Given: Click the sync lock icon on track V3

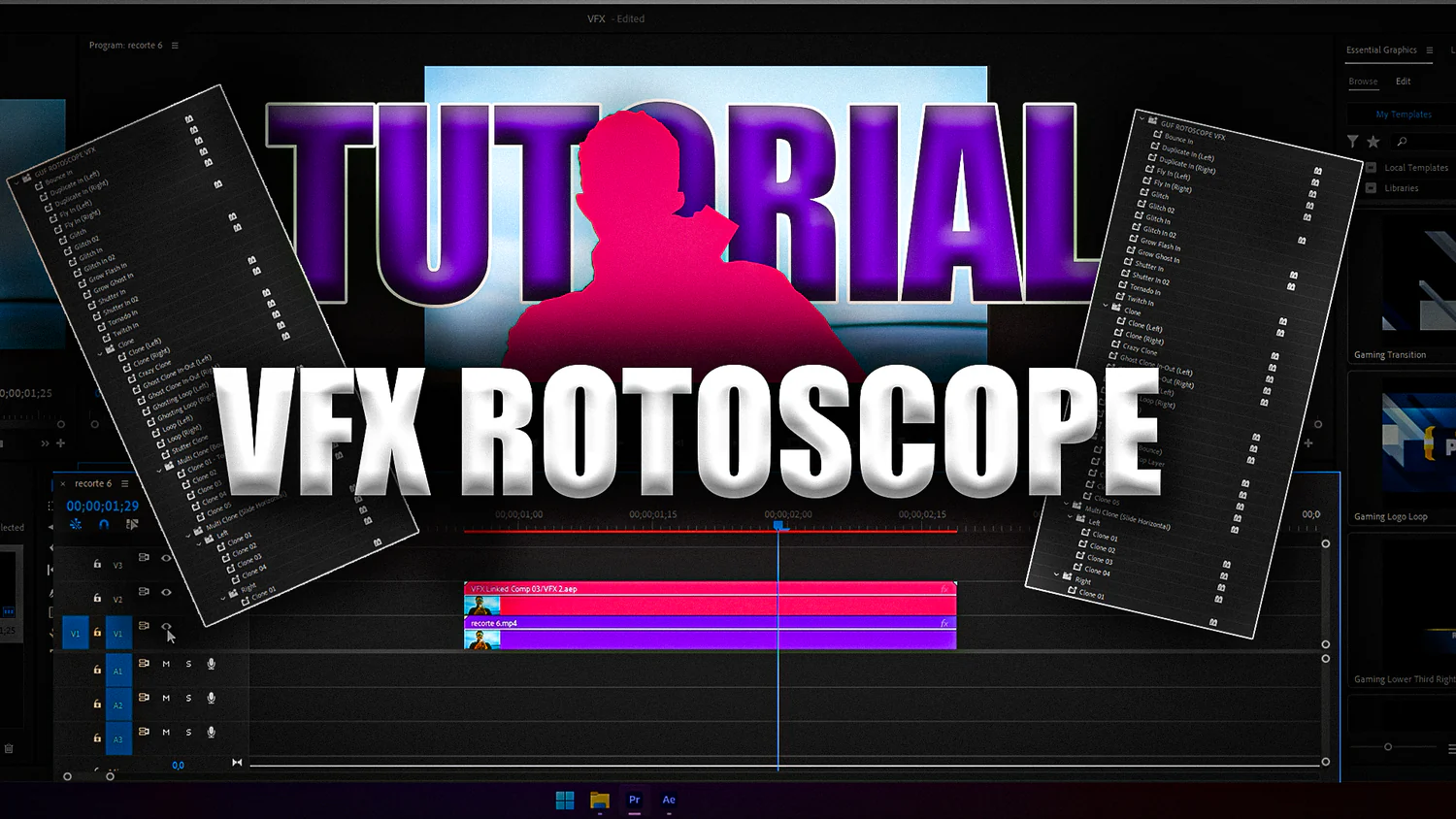Looking at the screenshot, I should 144,558.
